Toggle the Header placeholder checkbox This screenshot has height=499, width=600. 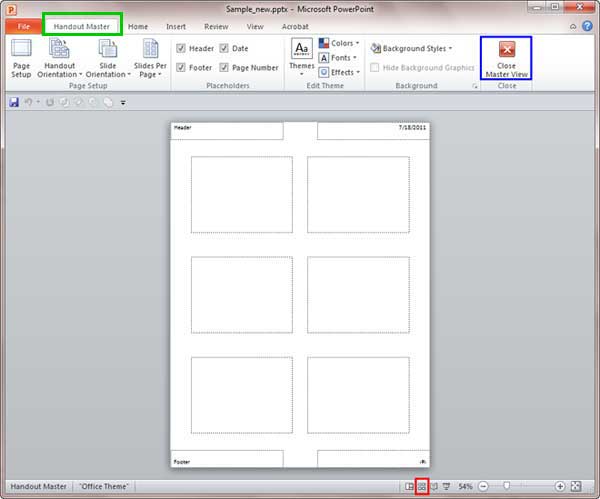point(181,48)
